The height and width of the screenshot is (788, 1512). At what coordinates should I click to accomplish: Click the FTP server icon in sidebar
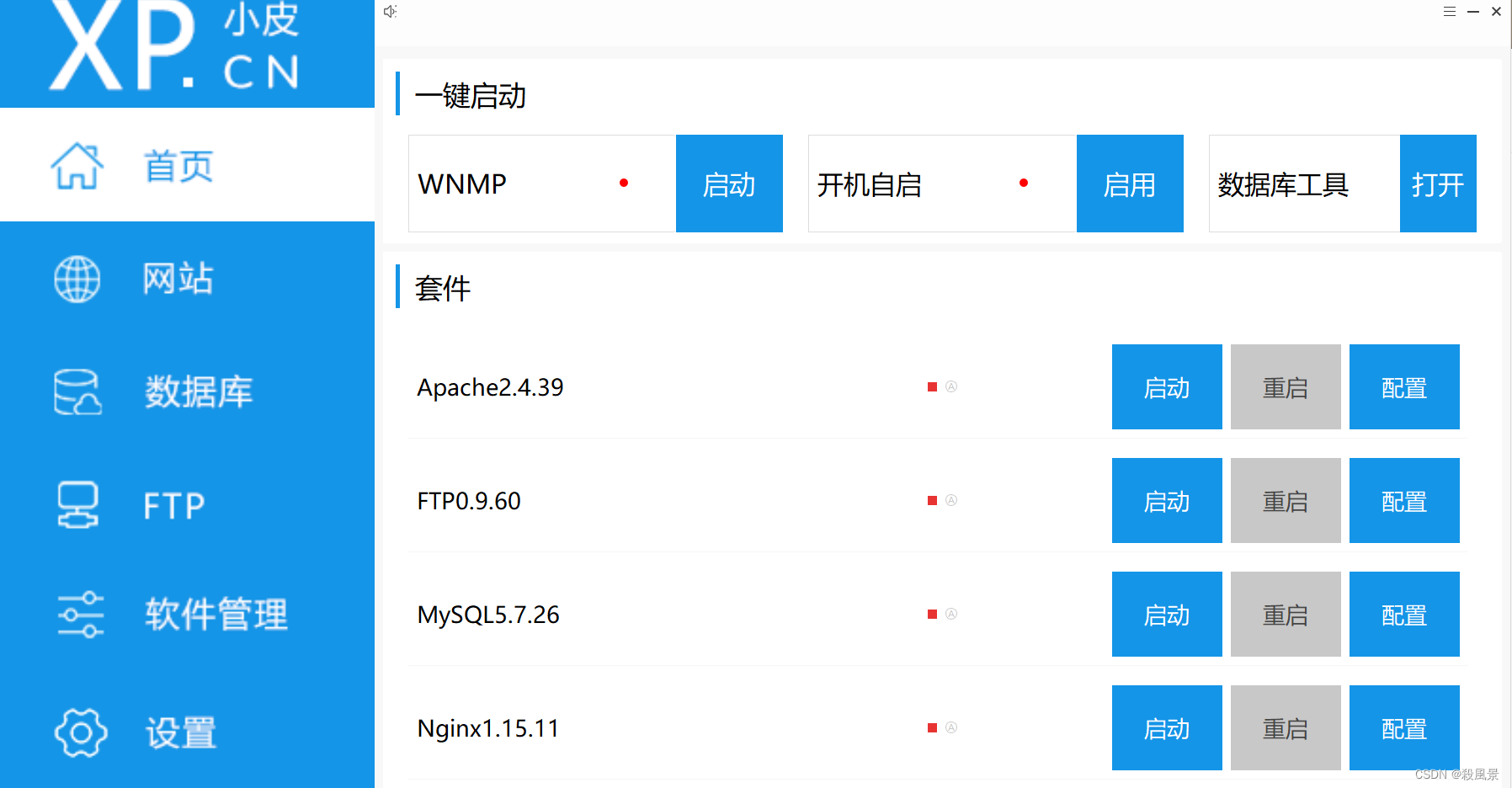point(77,504)
